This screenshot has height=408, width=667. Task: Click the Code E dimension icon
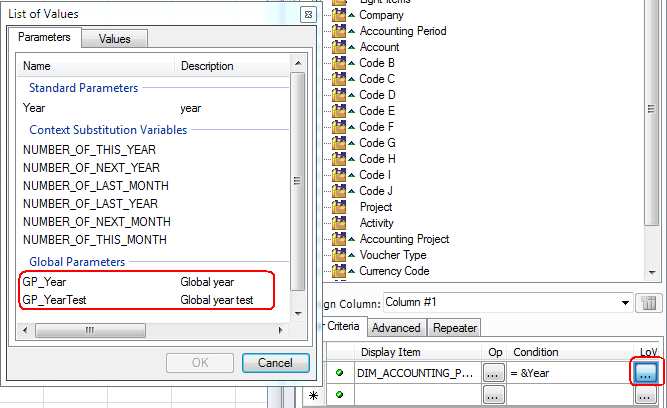pyautogui.click(x=339, y=111)
